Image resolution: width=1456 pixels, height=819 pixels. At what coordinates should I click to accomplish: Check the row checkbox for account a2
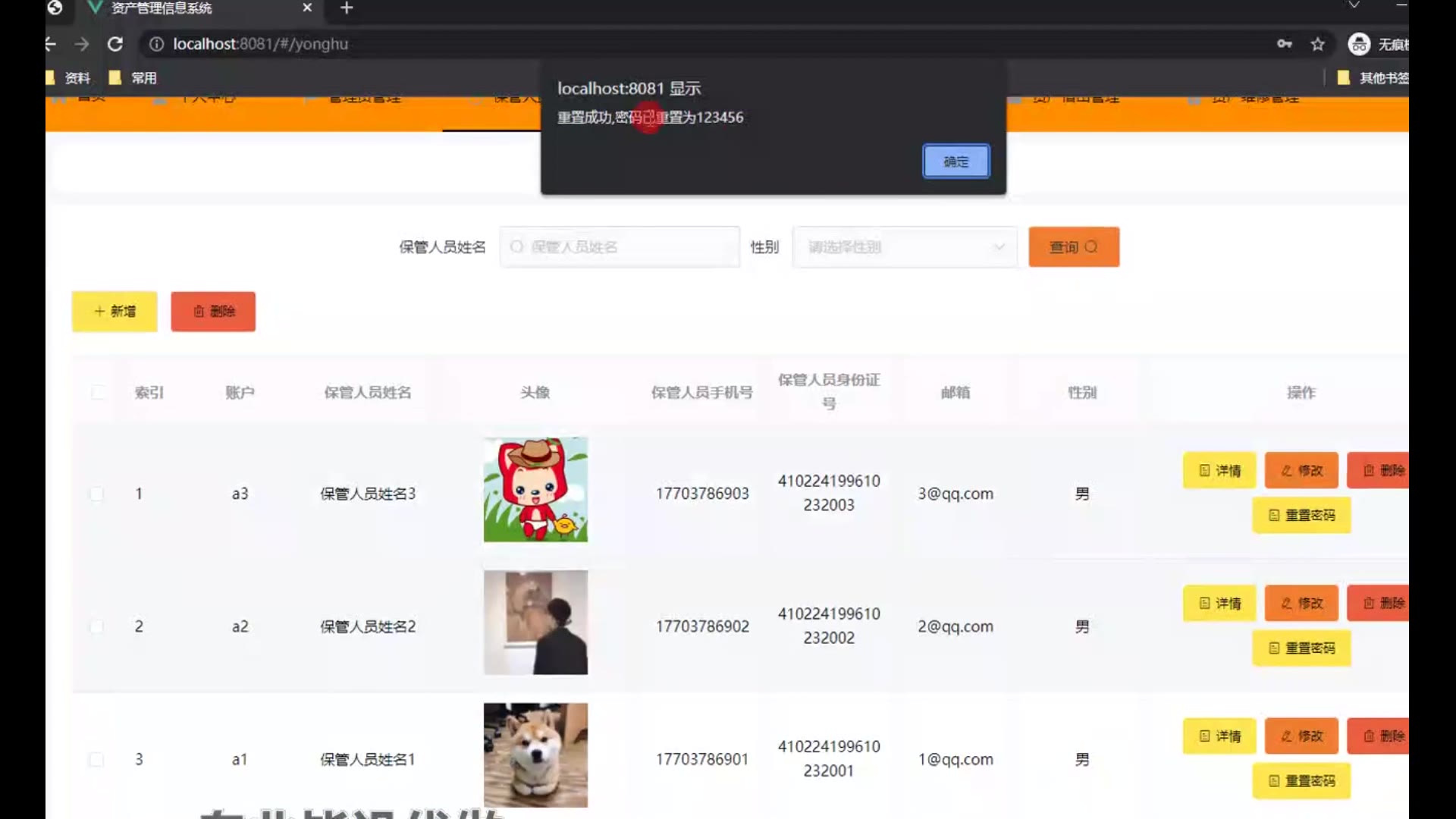pos(97,626)
